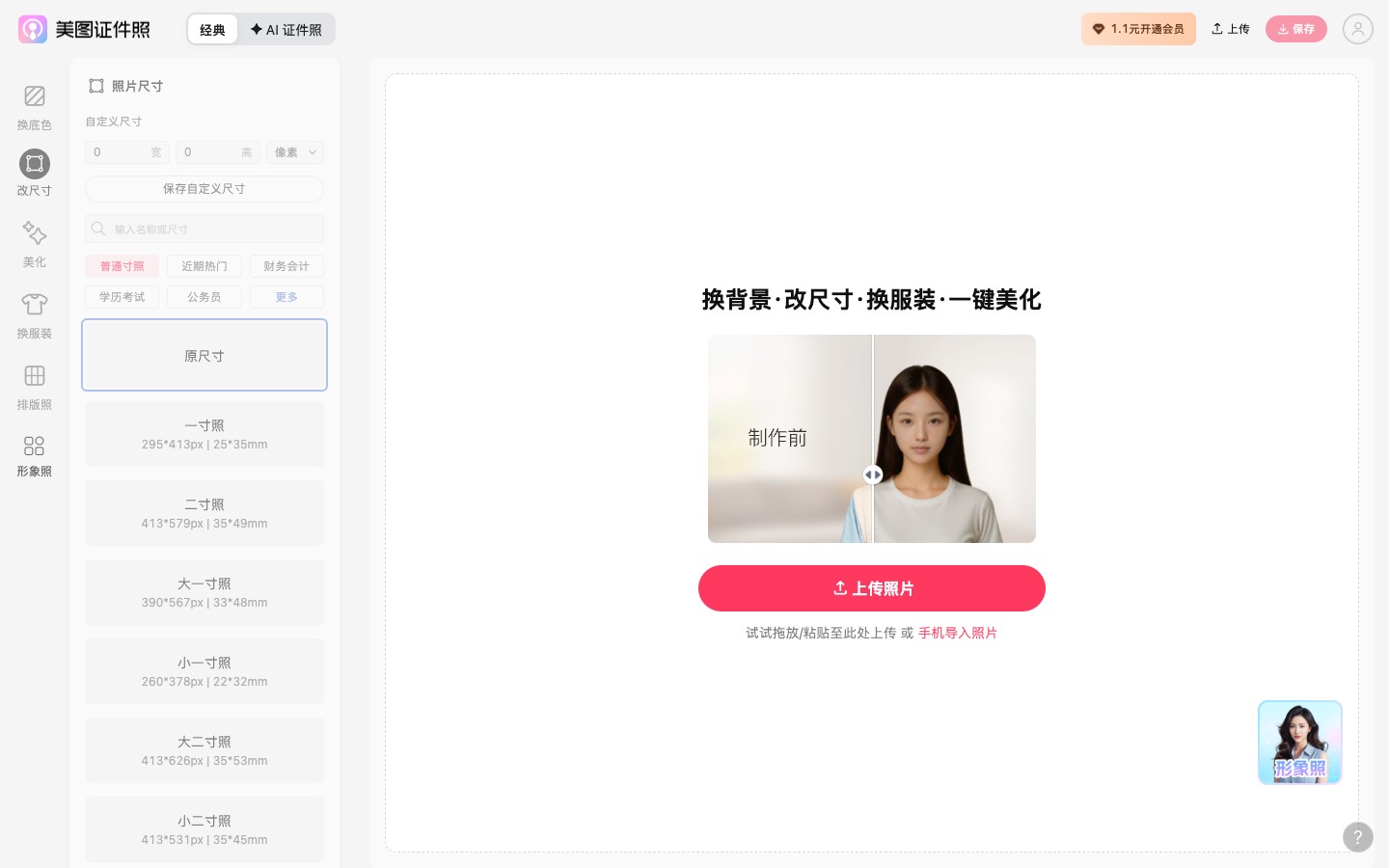
Task: Open the 手机导入照片 link
Action: pyautogui.click(x=958, y=633)
